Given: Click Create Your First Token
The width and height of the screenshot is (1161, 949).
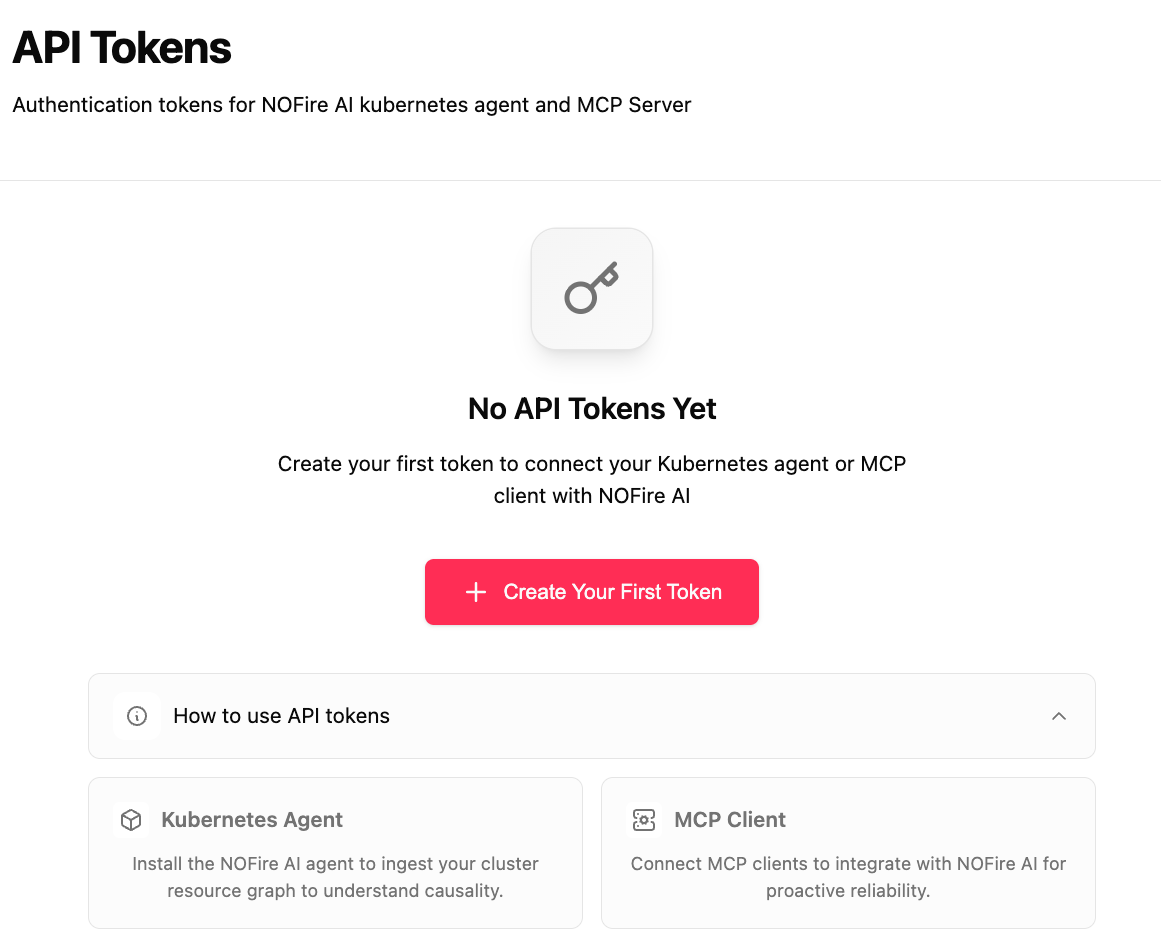Looking at the screenshot, I should coord(592,592).
